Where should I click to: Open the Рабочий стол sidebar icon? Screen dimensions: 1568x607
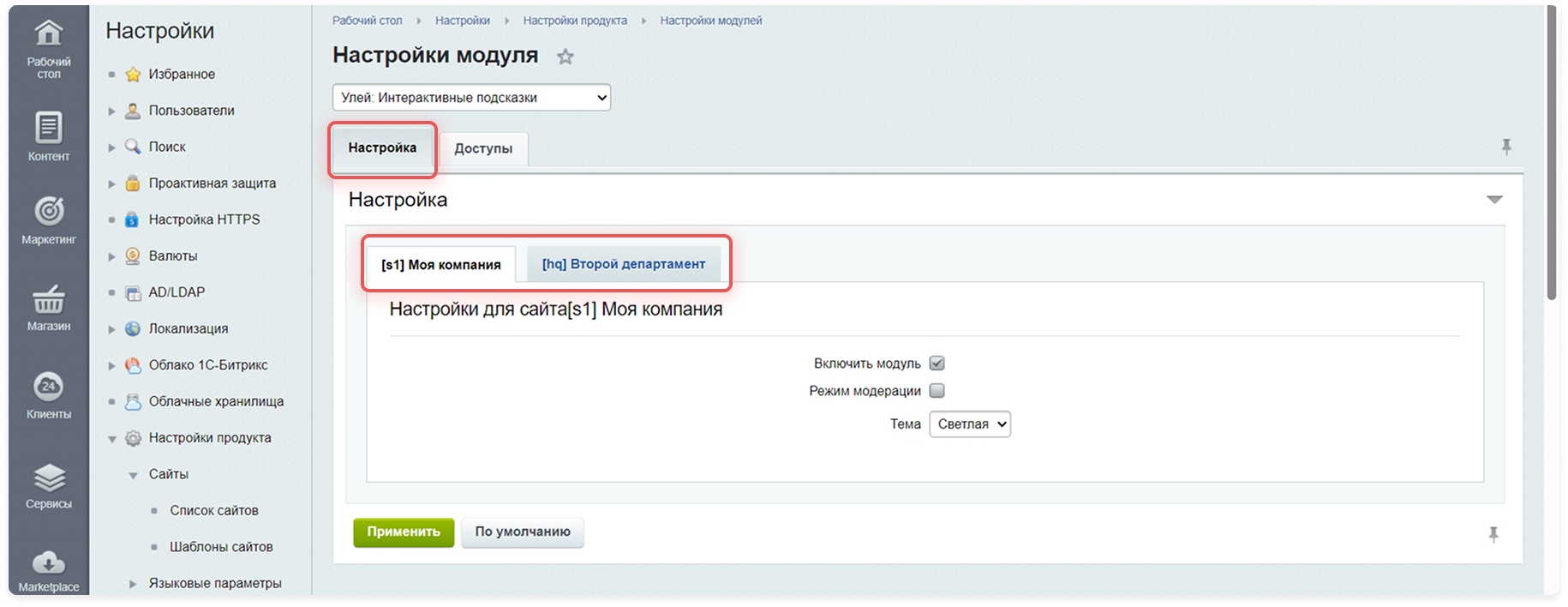48,34
